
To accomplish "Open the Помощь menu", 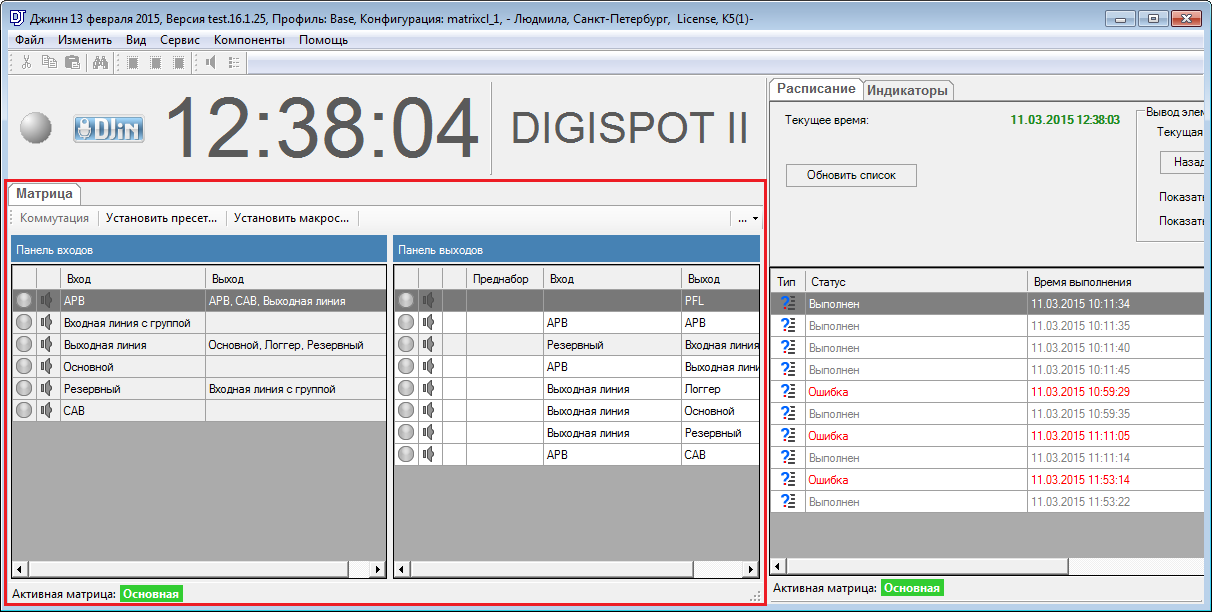I will point(324,40).
